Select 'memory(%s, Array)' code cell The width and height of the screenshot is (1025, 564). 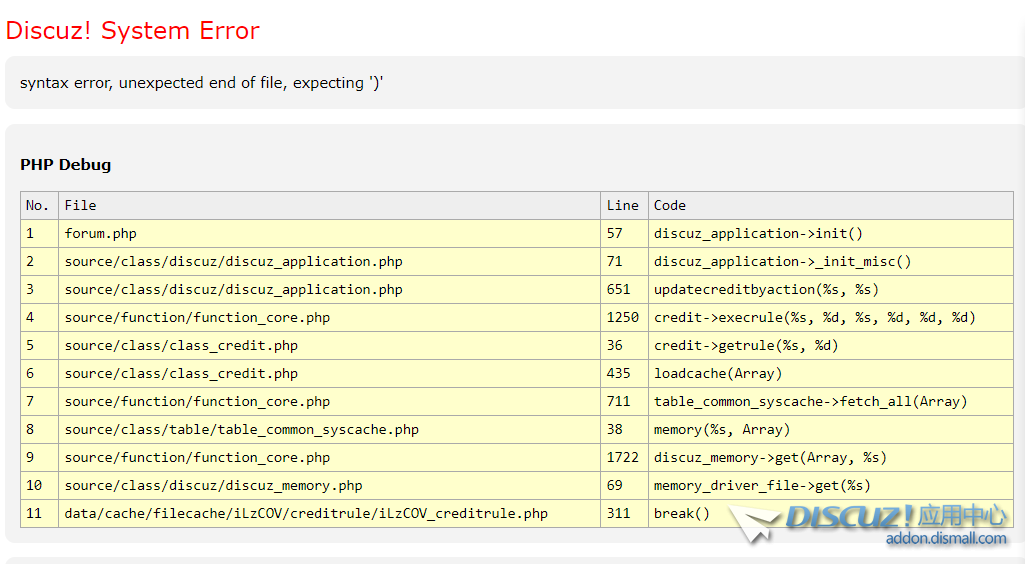[x=831, y=430]
